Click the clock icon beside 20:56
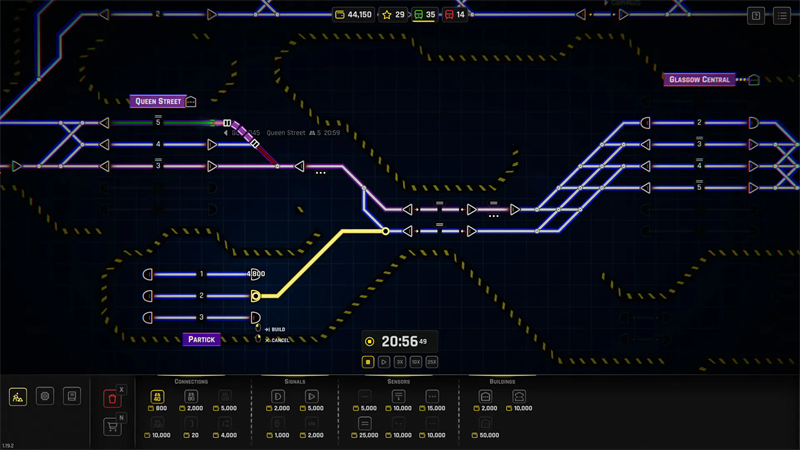 coord(370,342)
